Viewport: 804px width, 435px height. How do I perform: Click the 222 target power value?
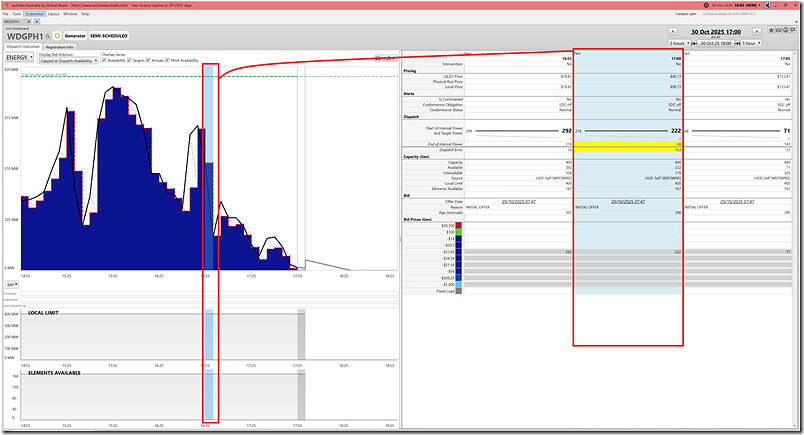pyautogui.click(x=676, y=131)
